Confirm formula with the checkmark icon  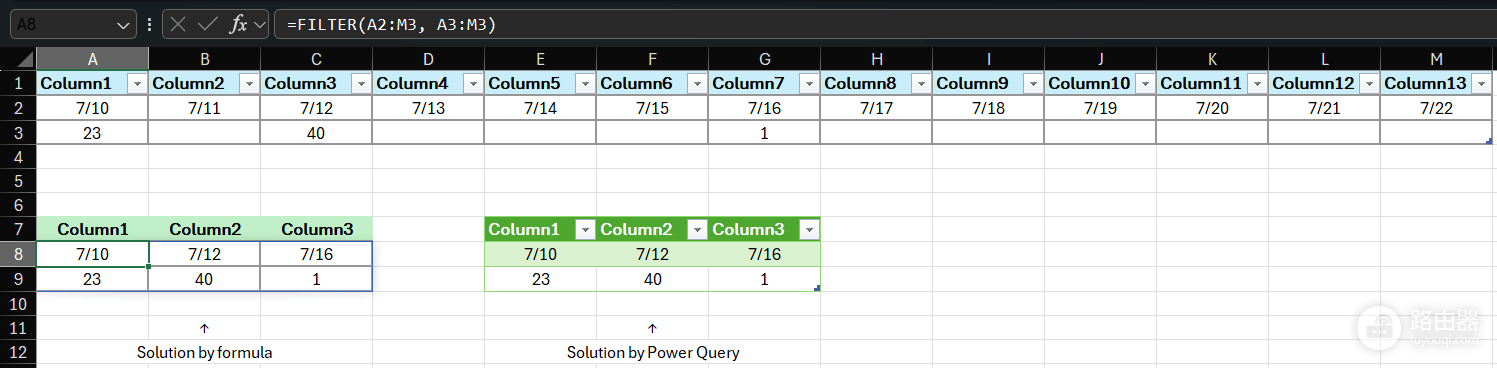pos(208,25)
